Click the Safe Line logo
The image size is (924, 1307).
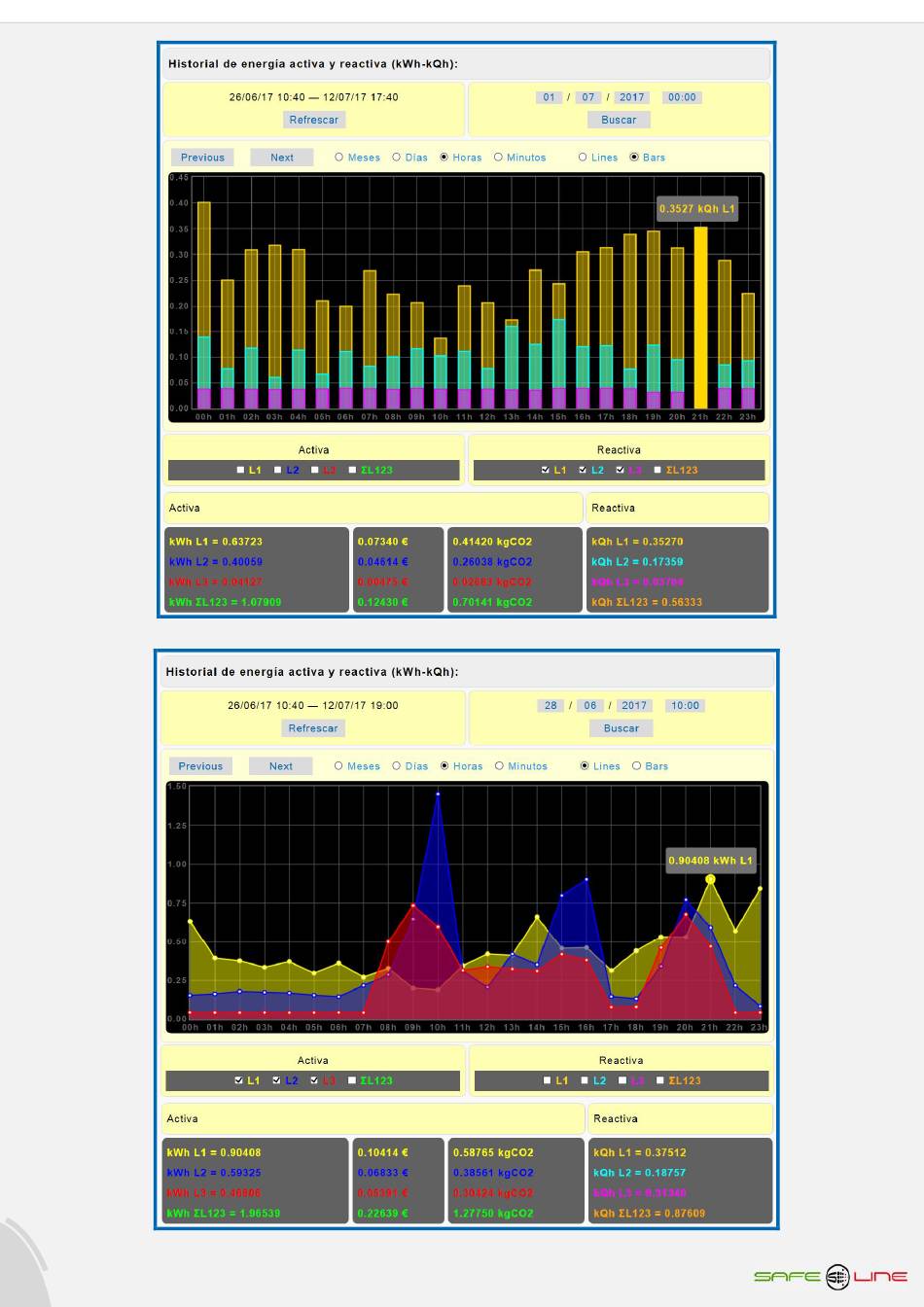(x=831, y=1277)
